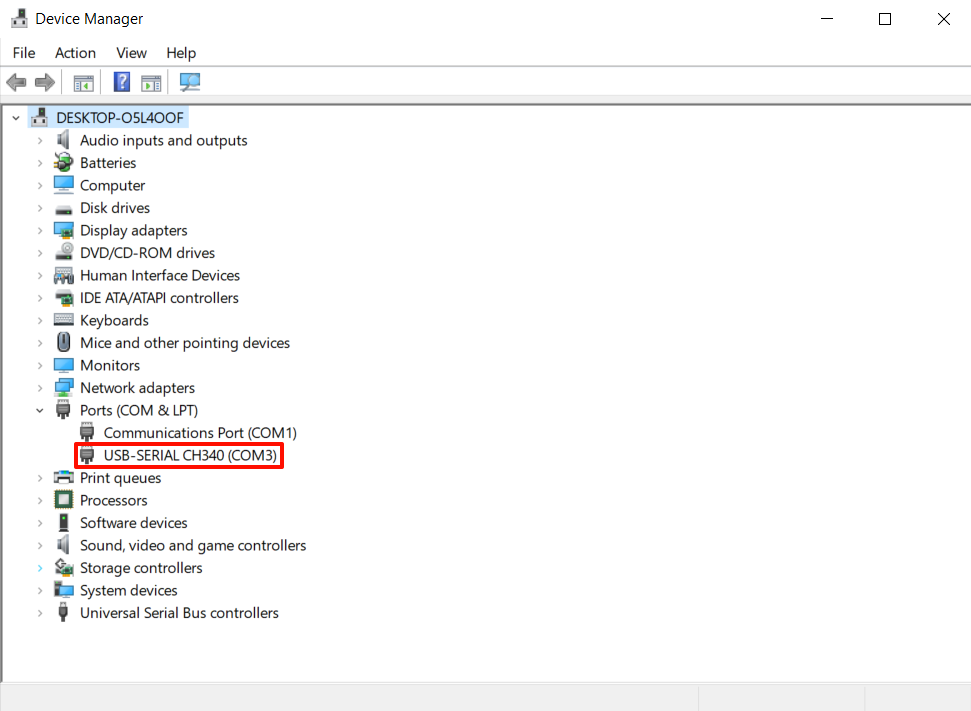Click the port icon beside Communications Port (COM1)
This screenshot has height=711, width=971.
[87, 432]
